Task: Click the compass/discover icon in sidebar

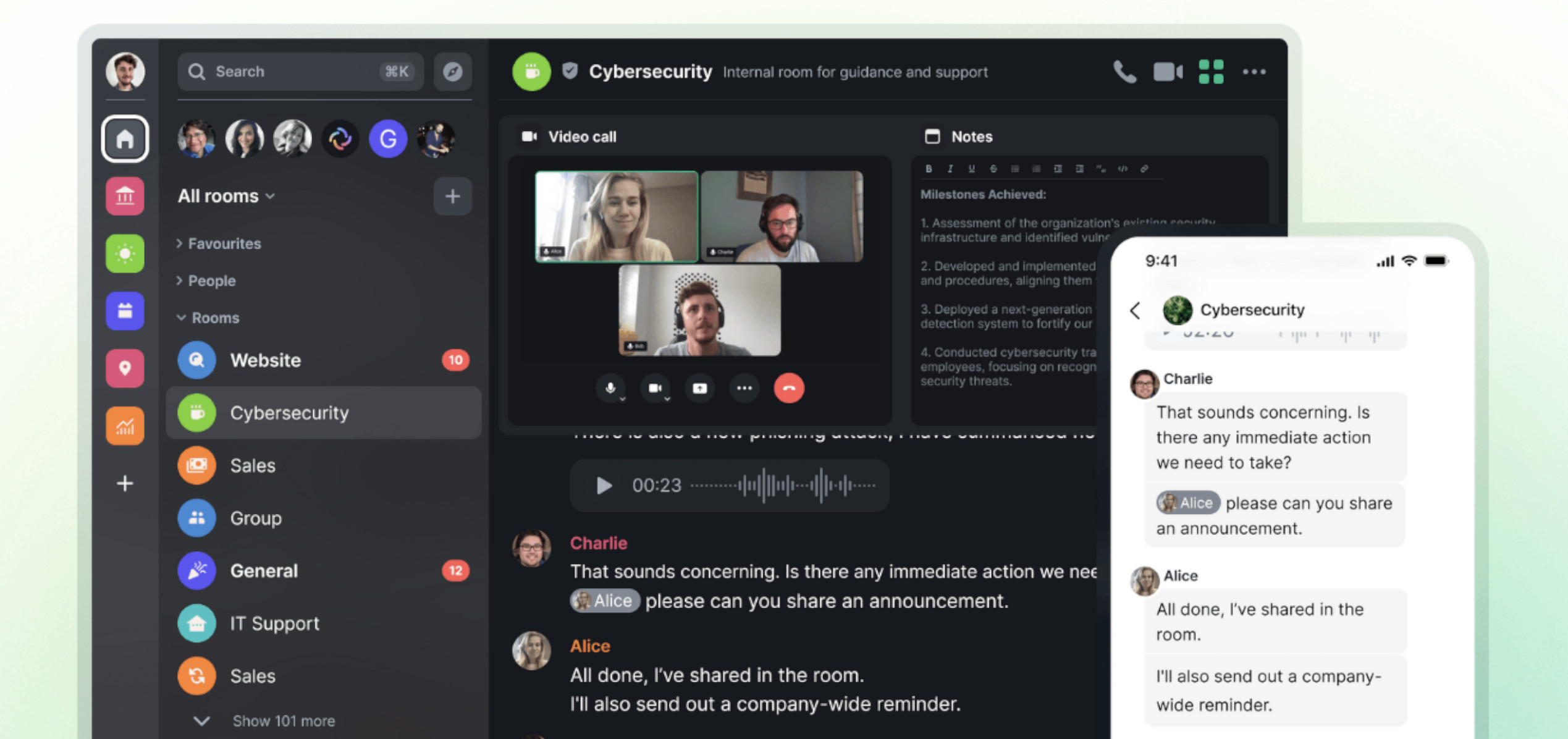Action: tap(451, 70)
